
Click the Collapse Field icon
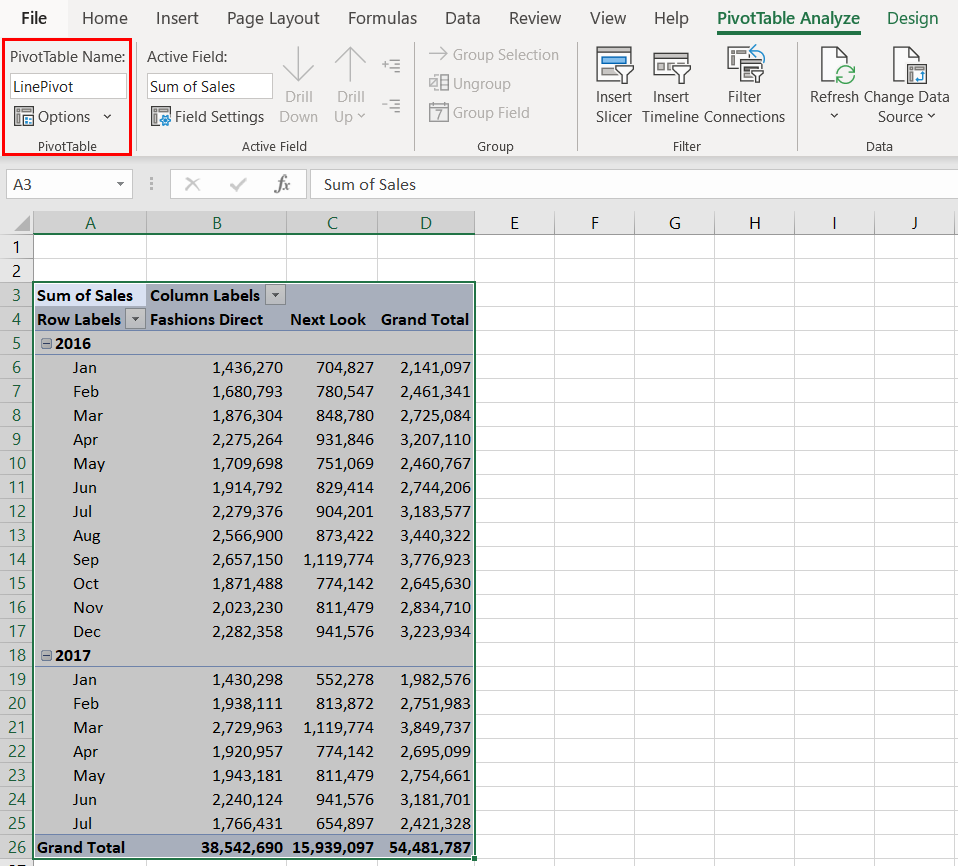tap(392, 105)
